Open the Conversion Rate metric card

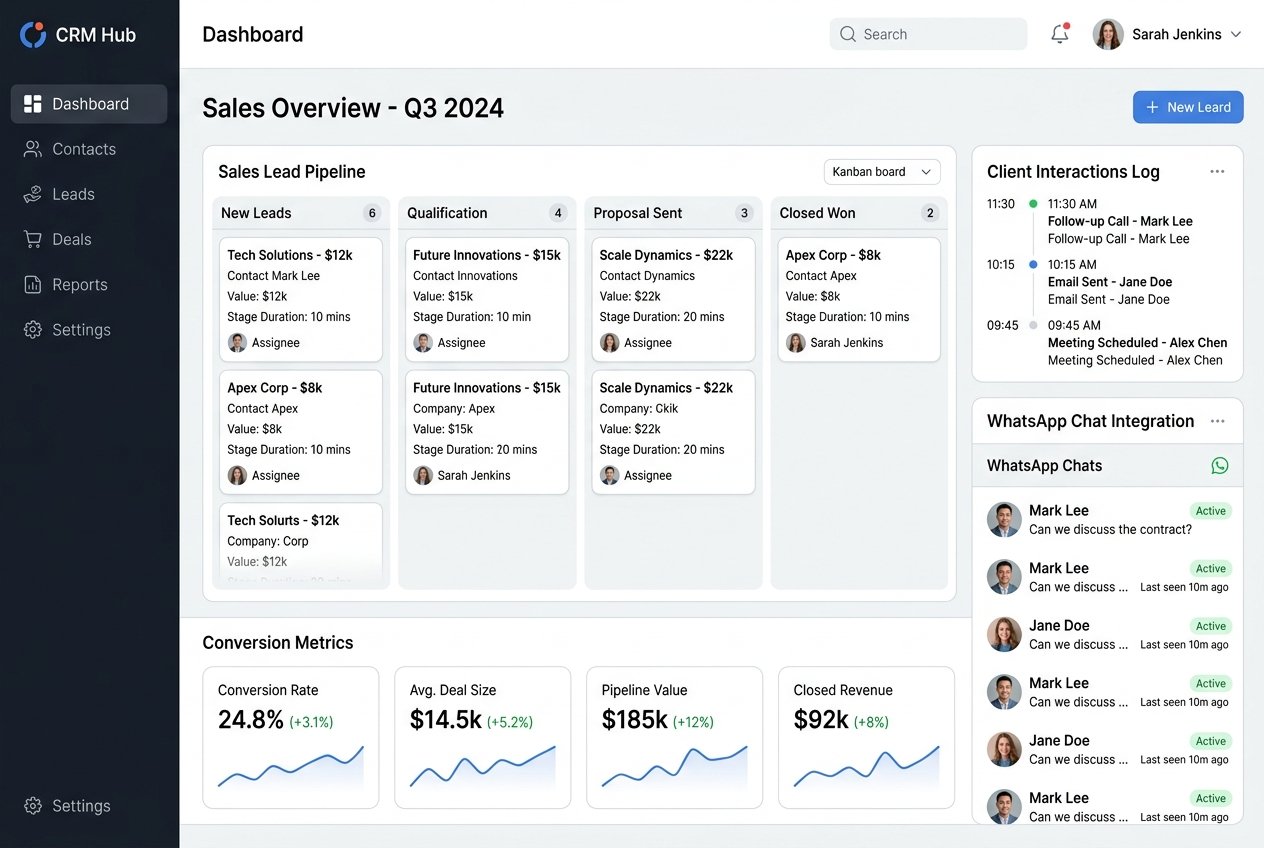(x=291, y=737)
